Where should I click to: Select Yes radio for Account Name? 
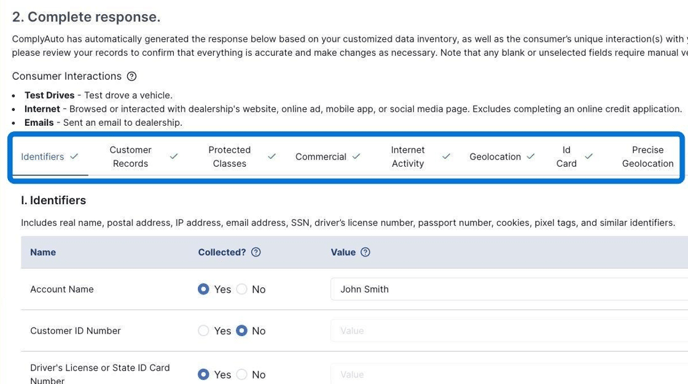(x=203, y=289)
